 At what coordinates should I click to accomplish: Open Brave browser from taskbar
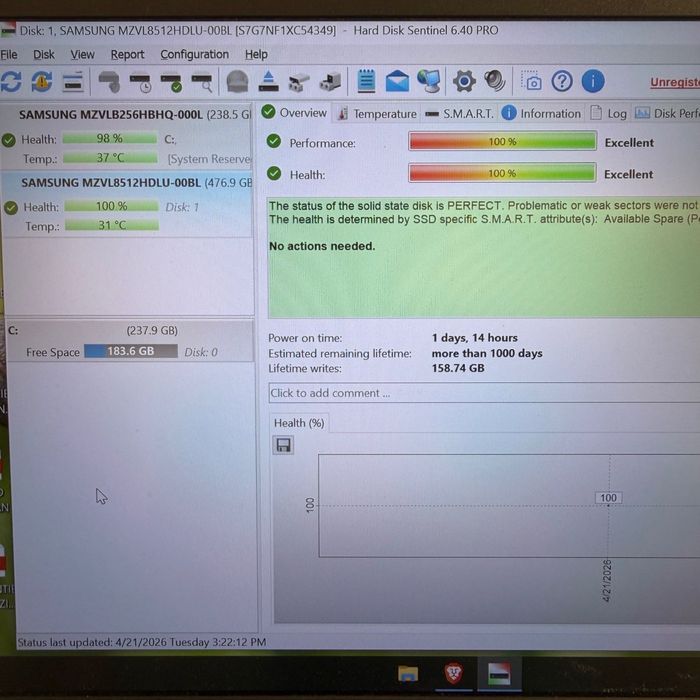tap(453, 673)
